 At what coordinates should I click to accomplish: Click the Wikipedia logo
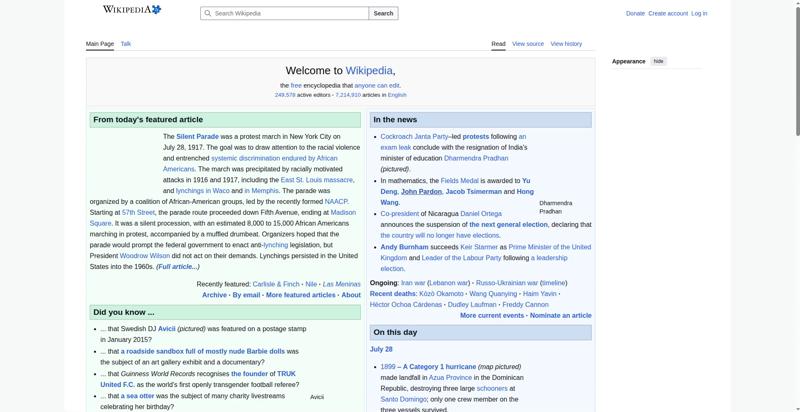pos(132,9)
